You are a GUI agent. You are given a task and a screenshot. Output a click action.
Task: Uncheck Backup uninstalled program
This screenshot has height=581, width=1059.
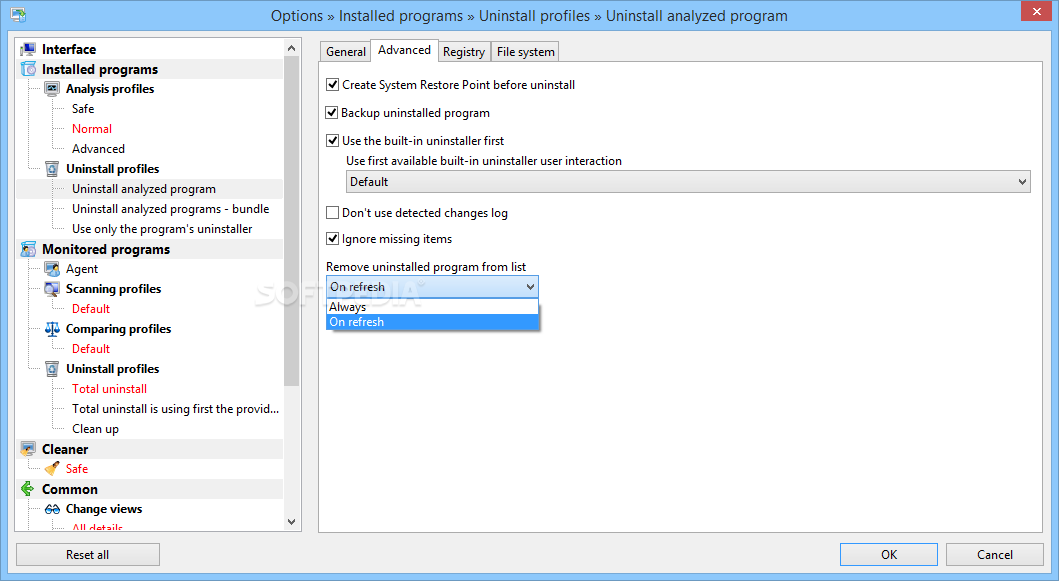pyautogui.click(x=332, y=113)
